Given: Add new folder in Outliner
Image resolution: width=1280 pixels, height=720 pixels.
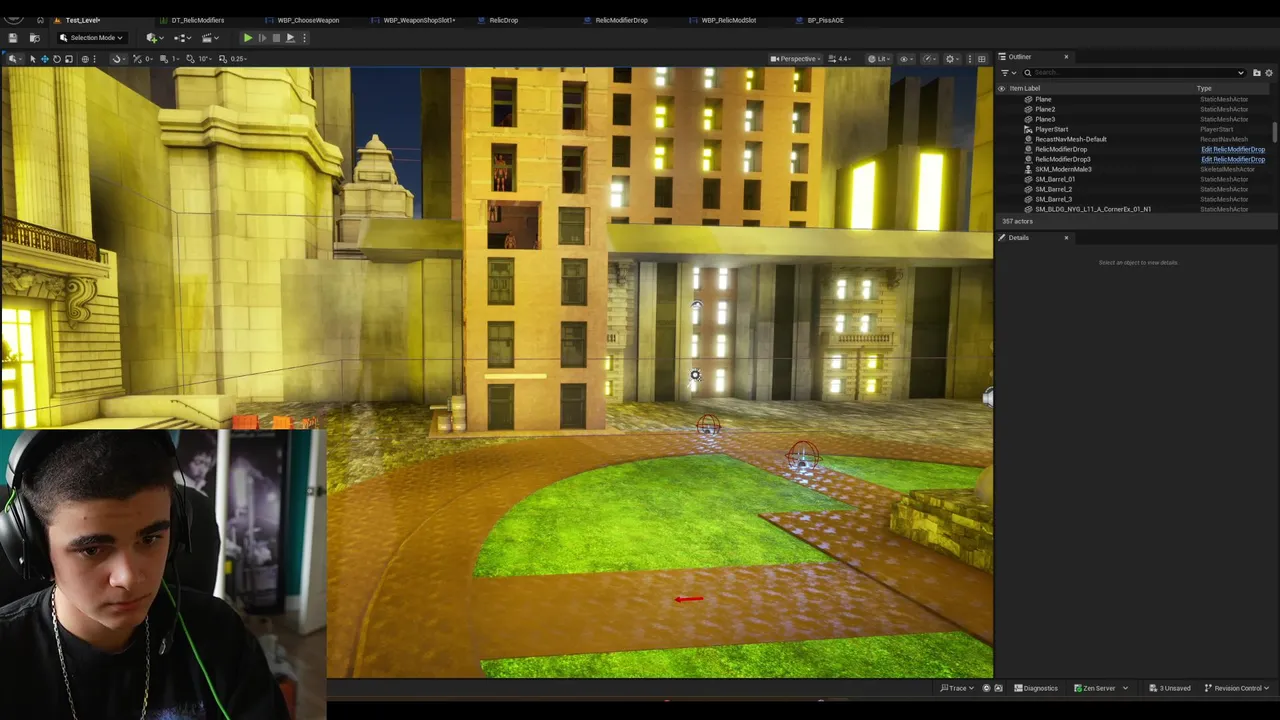Looking at the screenshot, I should click(x=1257, y=73).
